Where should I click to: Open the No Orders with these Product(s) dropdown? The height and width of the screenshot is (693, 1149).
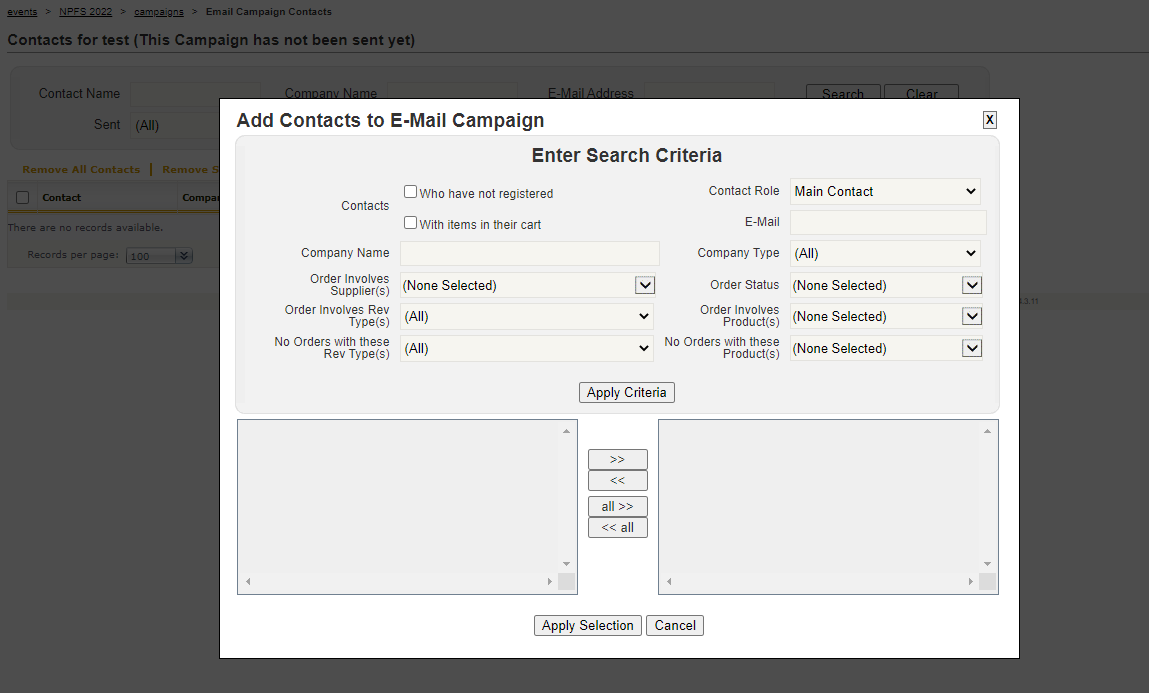pos(970,348)
